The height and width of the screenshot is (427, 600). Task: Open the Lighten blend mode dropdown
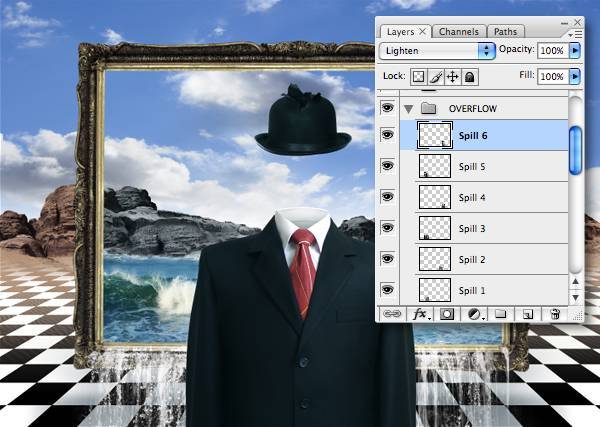437,51
